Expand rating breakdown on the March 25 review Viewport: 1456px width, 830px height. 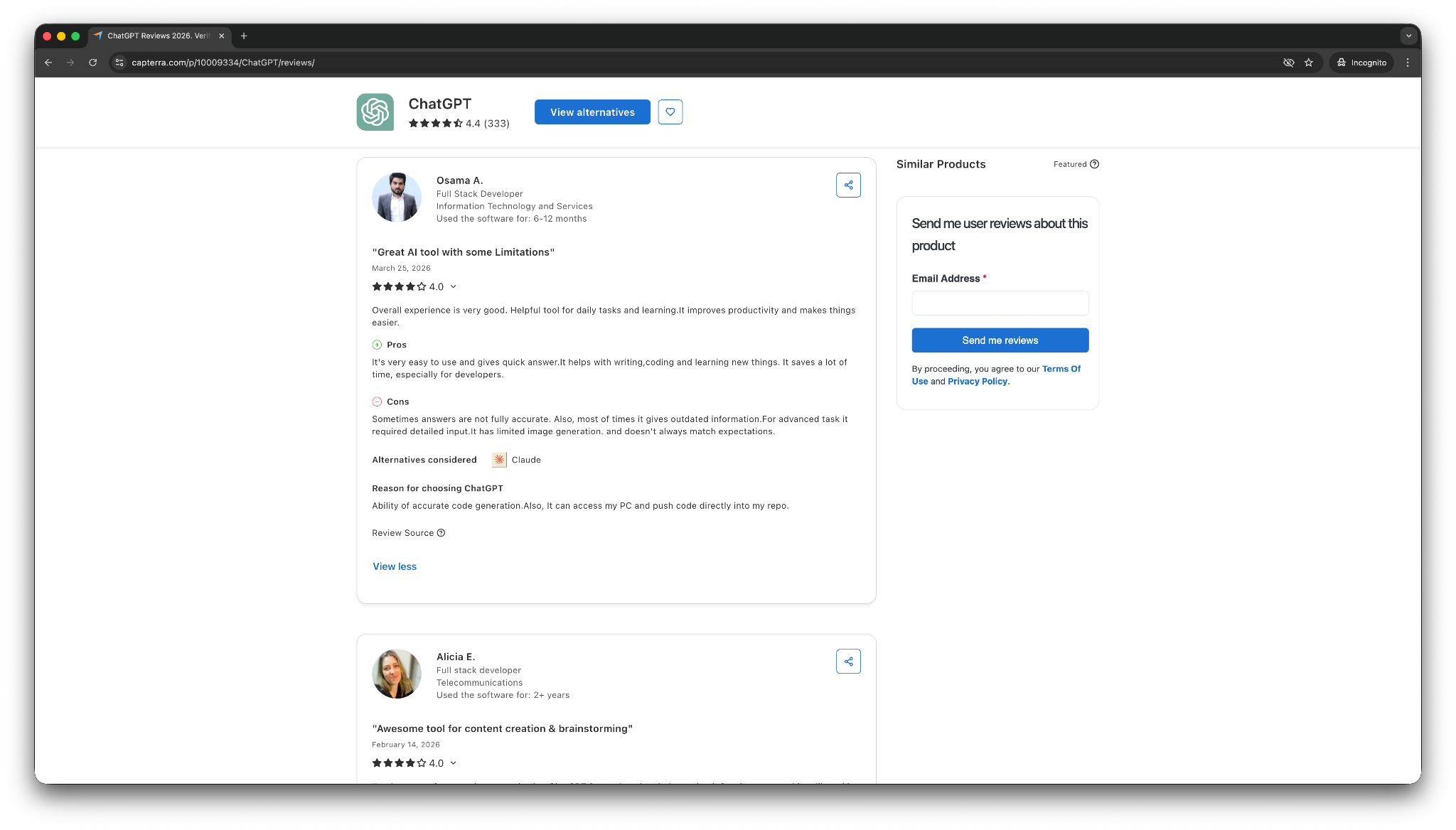tap(453, 287)
